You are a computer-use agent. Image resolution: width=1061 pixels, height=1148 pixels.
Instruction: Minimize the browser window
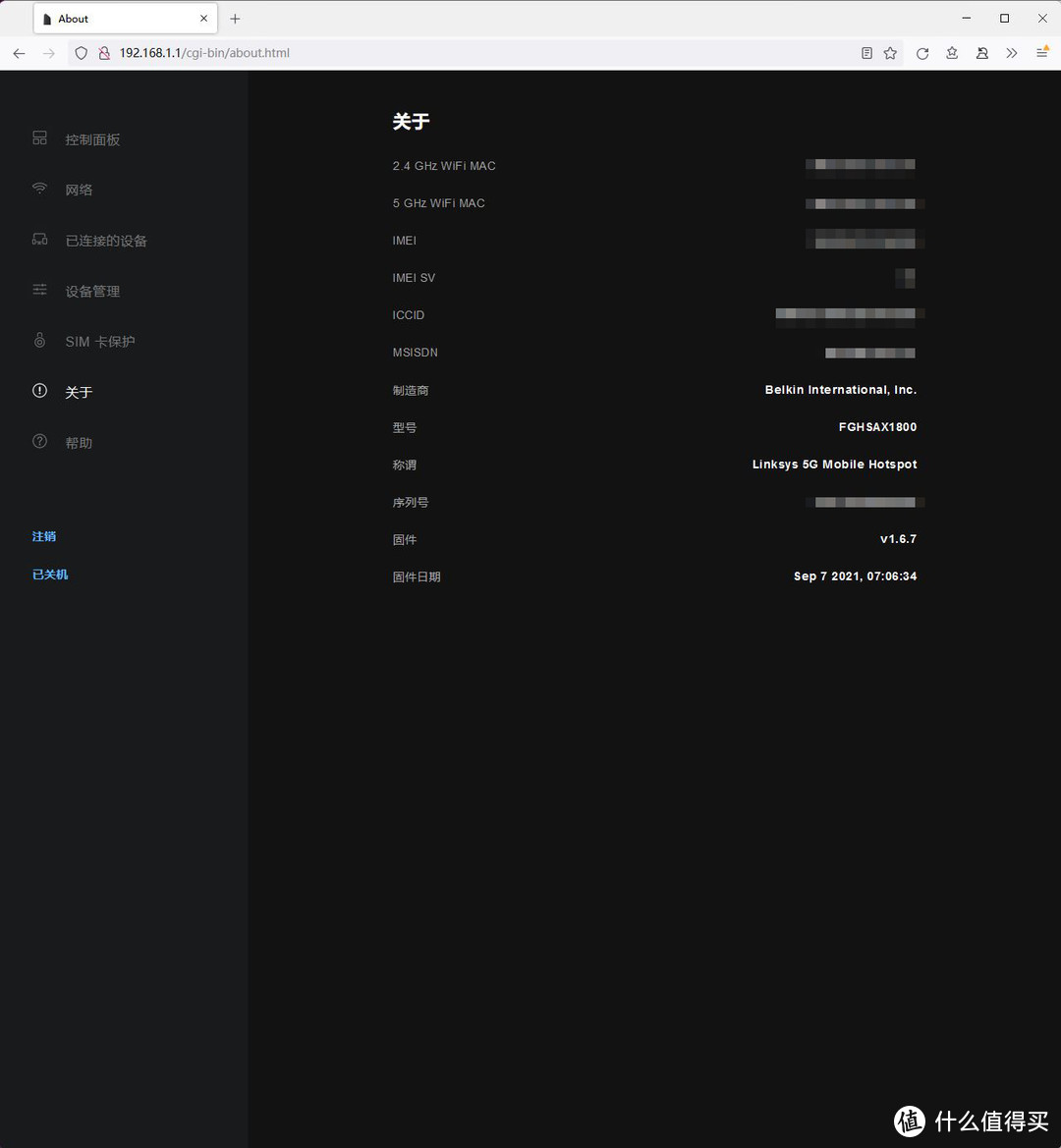(967, 19)
